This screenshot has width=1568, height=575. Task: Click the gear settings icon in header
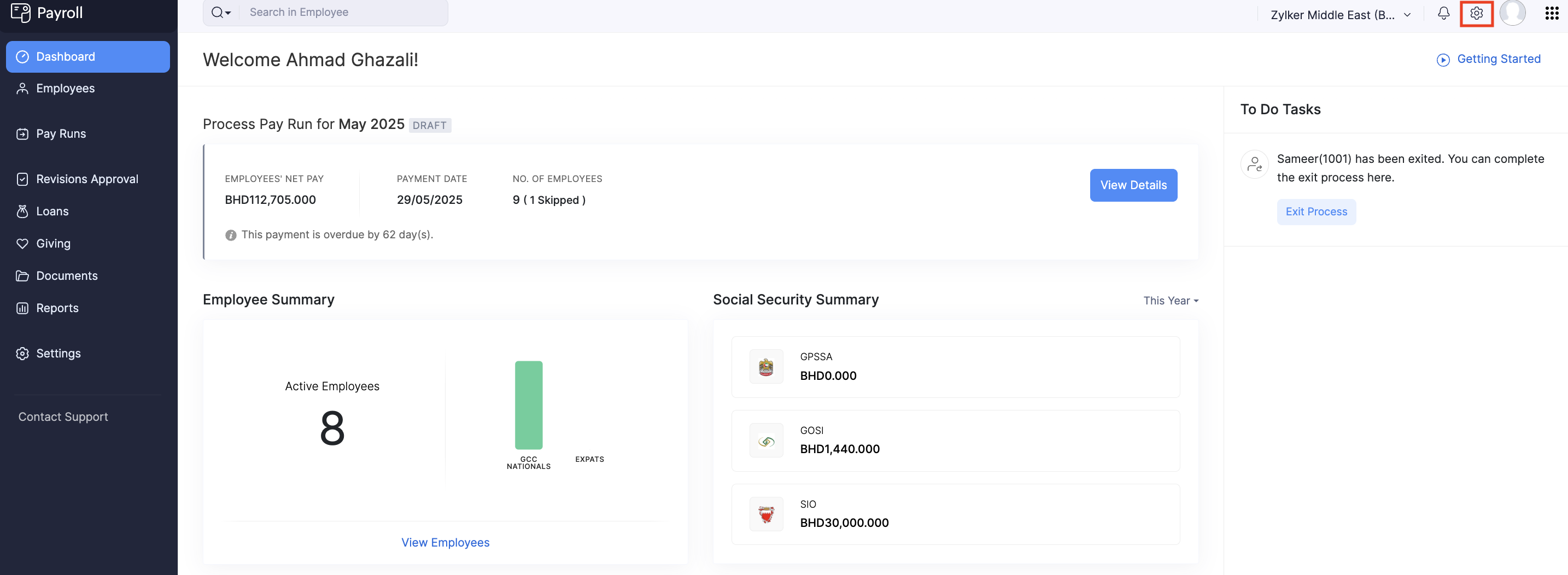click(x=1476, y=13)
